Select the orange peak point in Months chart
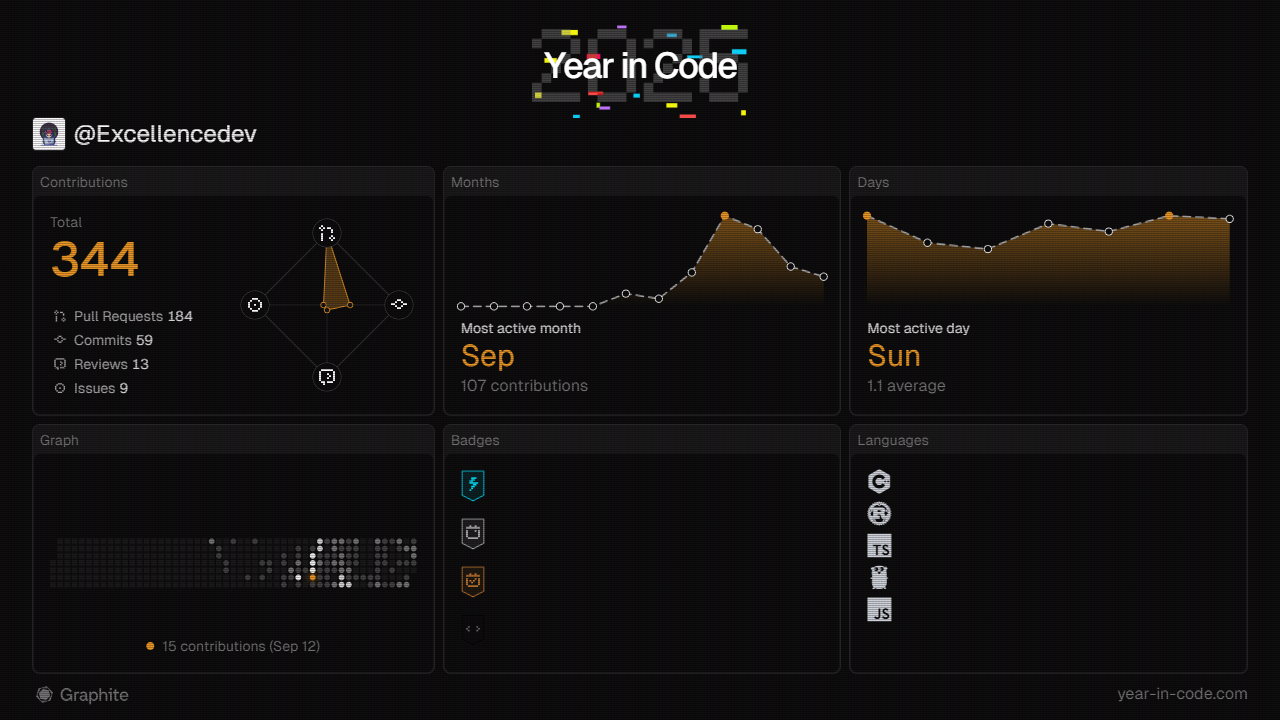Screen dimensions: 1280x720 pos(725,216)
